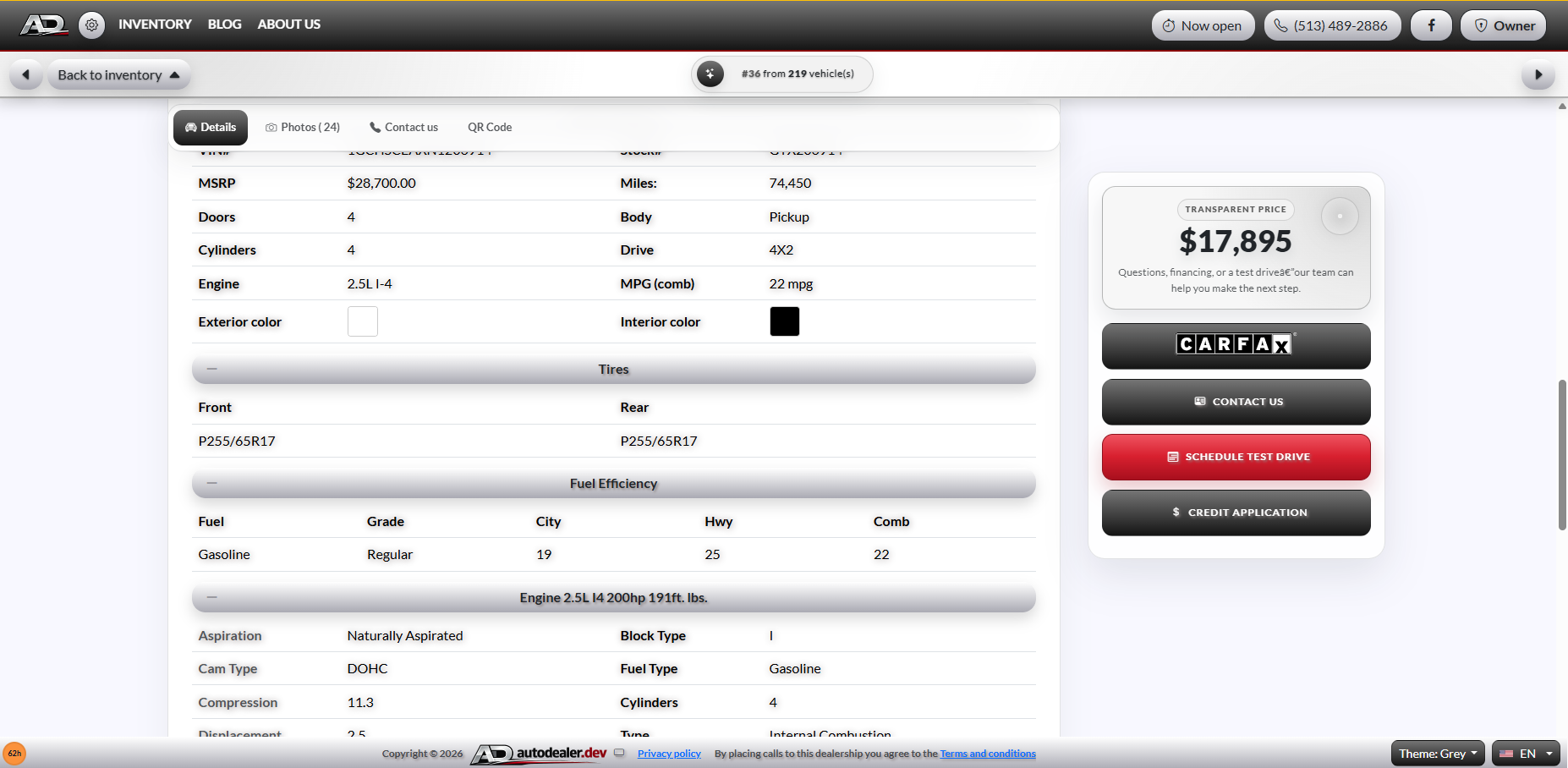The height and width of the screenshot is (768, 1568).
Task: Go to previous vehicle arrow
Action: point(25,74)
